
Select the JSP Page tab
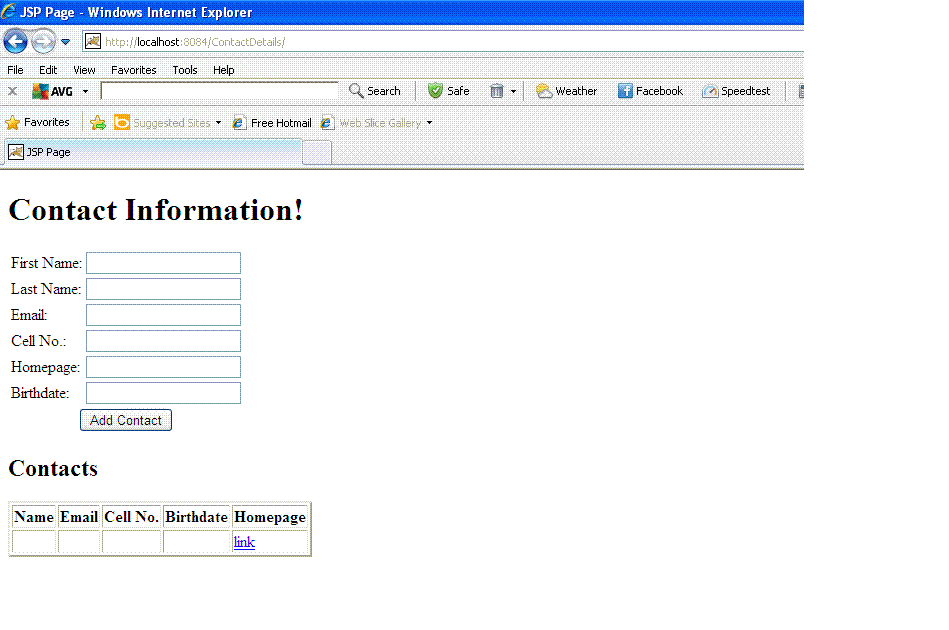pyautogui.click(x=153, y=152)
